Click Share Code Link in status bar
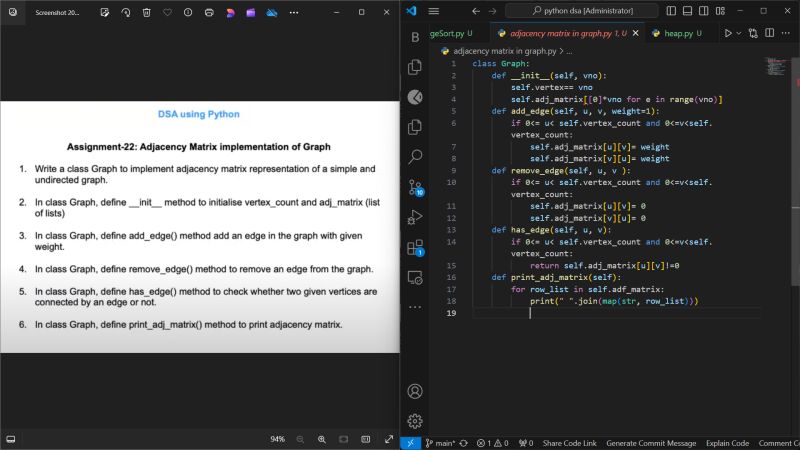The image size is (800, 450). (x=569, y=443)
